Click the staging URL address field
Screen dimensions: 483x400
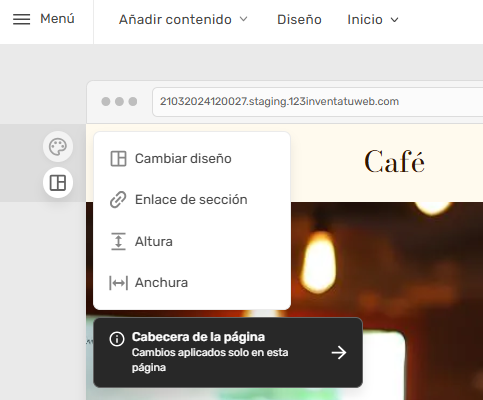[x=318, y=102]
